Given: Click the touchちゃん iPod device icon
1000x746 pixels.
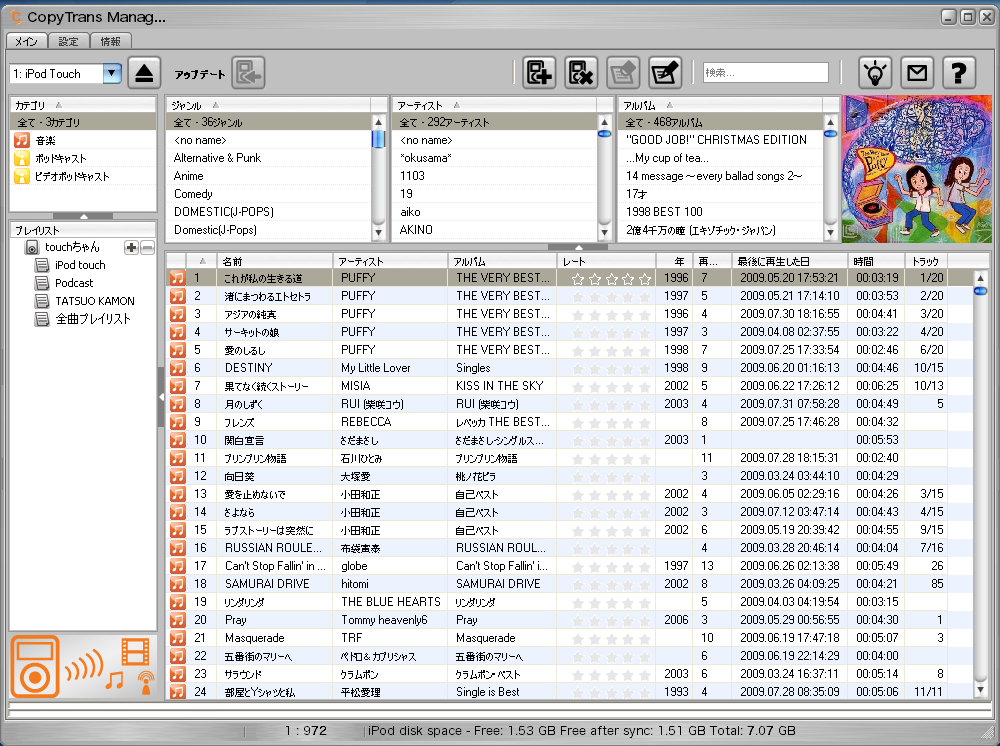Looking at the screenshot, I should [x=32, y=247].
